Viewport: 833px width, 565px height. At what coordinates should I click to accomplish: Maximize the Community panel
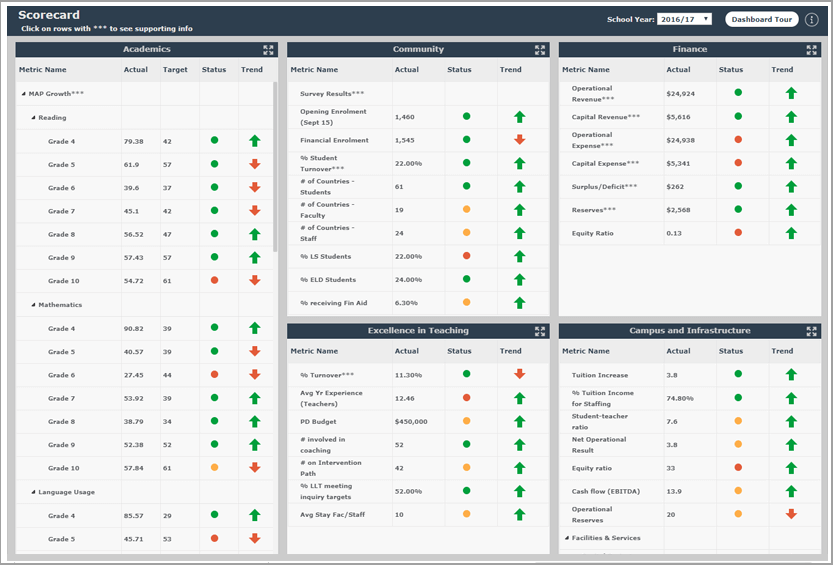point(540,50)
